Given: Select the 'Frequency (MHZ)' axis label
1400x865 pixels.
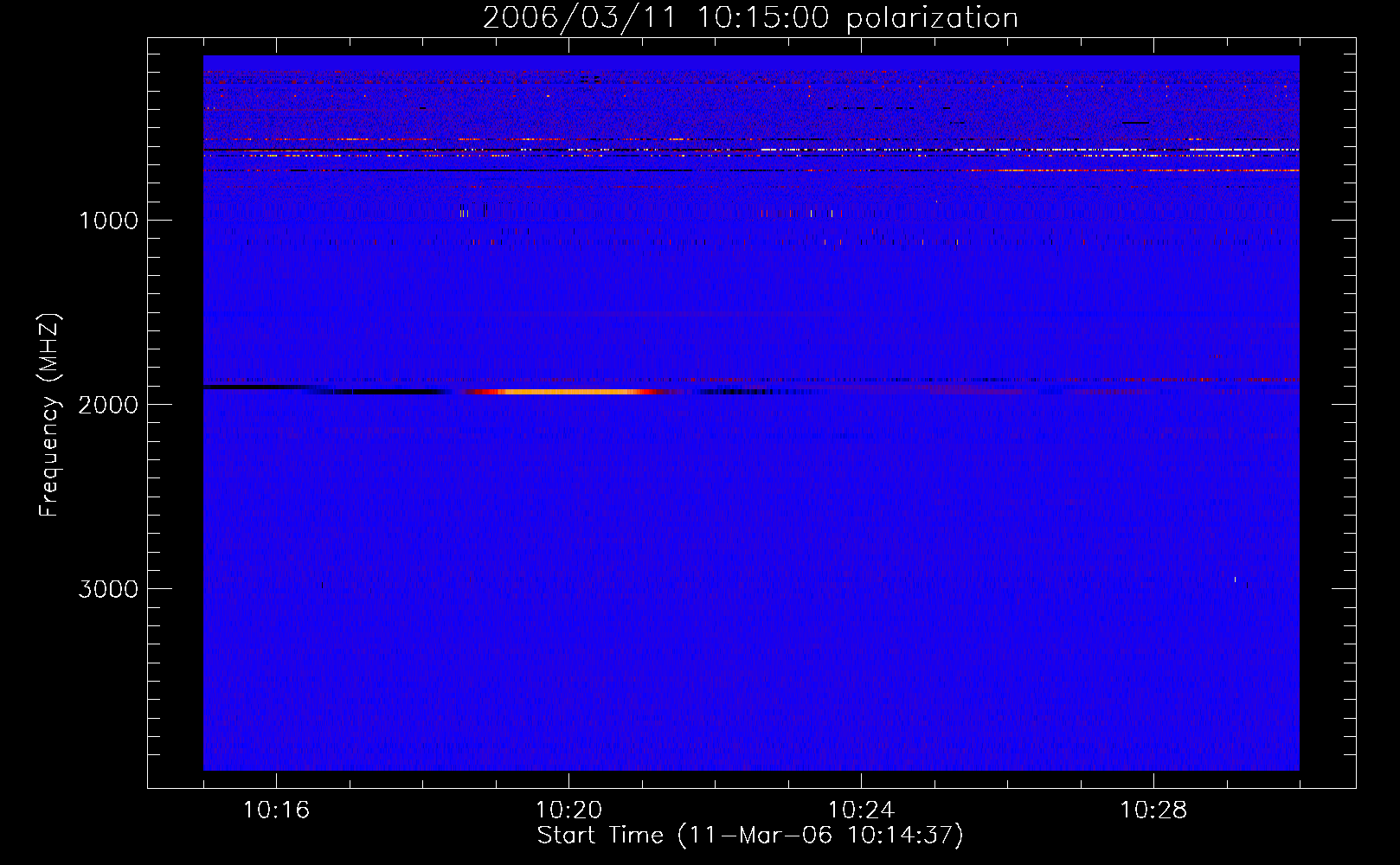Looking at the screenshot, I should coord(48,415).
